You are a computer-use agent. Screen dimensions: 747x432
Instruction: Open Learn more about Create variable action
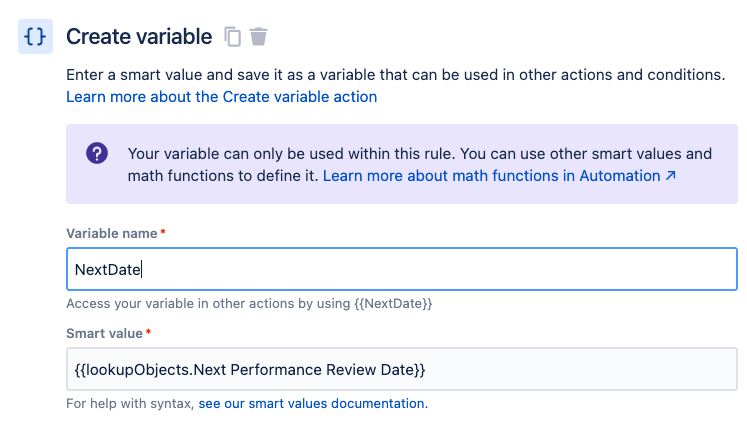221,97
